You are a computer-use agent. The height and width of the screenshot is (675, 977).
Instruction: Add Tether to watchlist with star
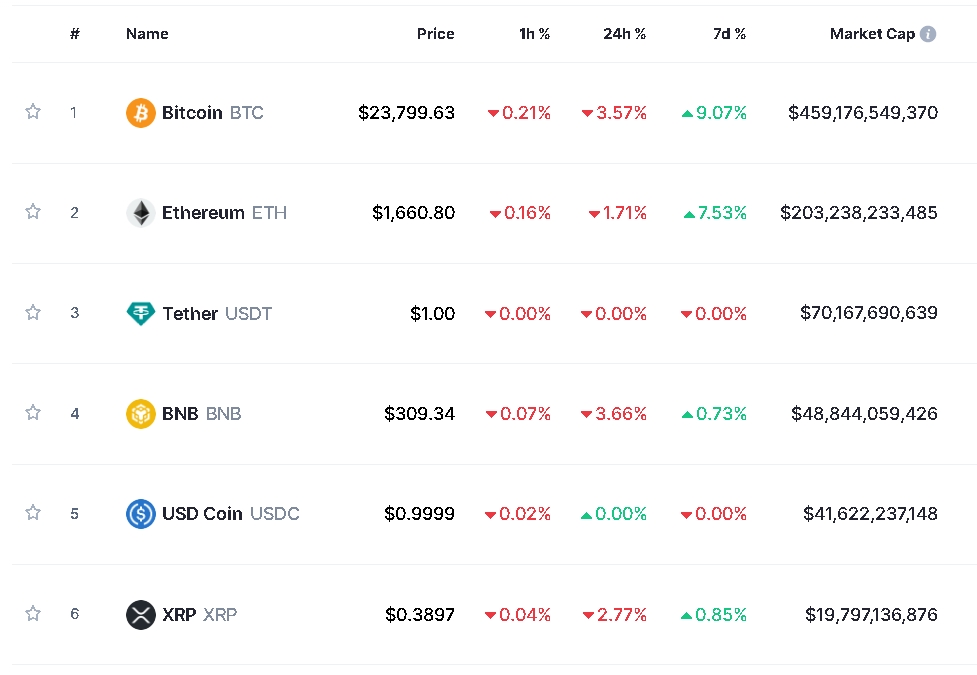[33, 312]
